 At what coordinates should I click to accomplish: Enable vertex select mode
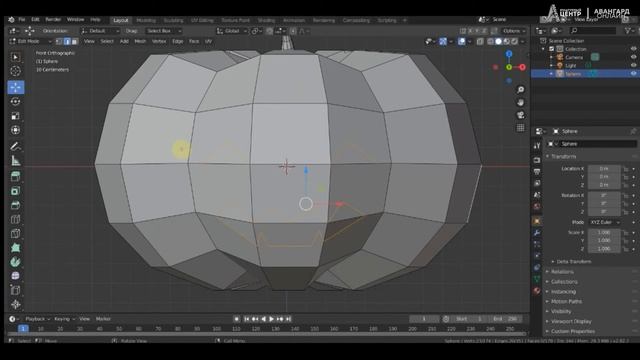tap(60, 41)
